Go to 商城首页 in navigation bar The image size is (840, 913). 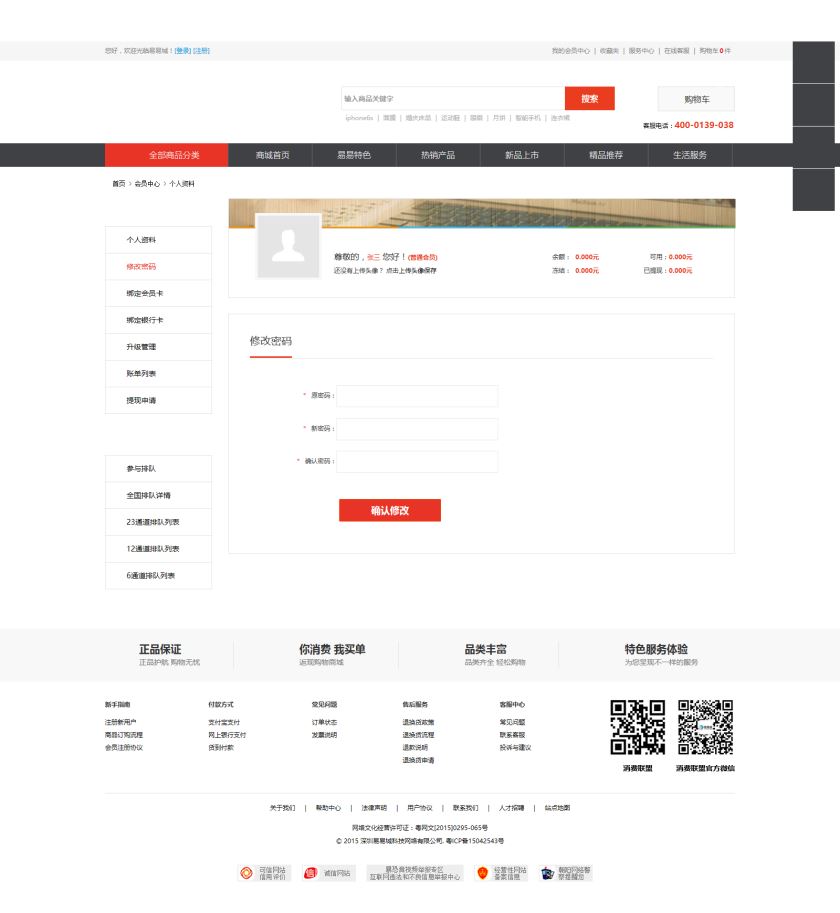[x=272, y=155]
